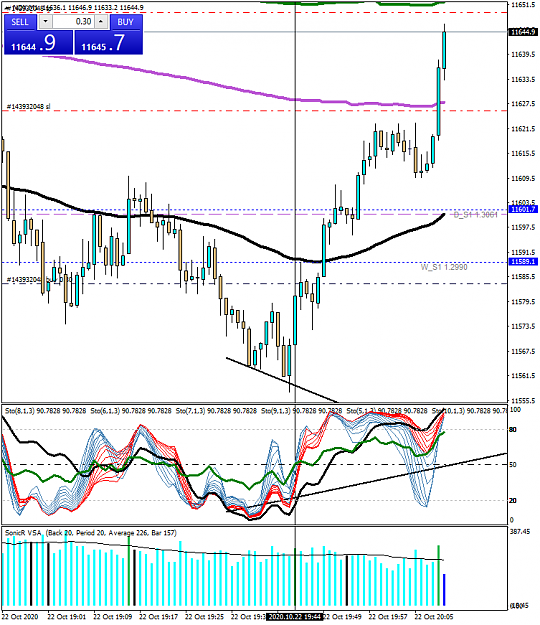Click the 387.45 volume scale value
The width and height of the screenshot is (540, 625).
pyautogui.click(x=520, y=532)
